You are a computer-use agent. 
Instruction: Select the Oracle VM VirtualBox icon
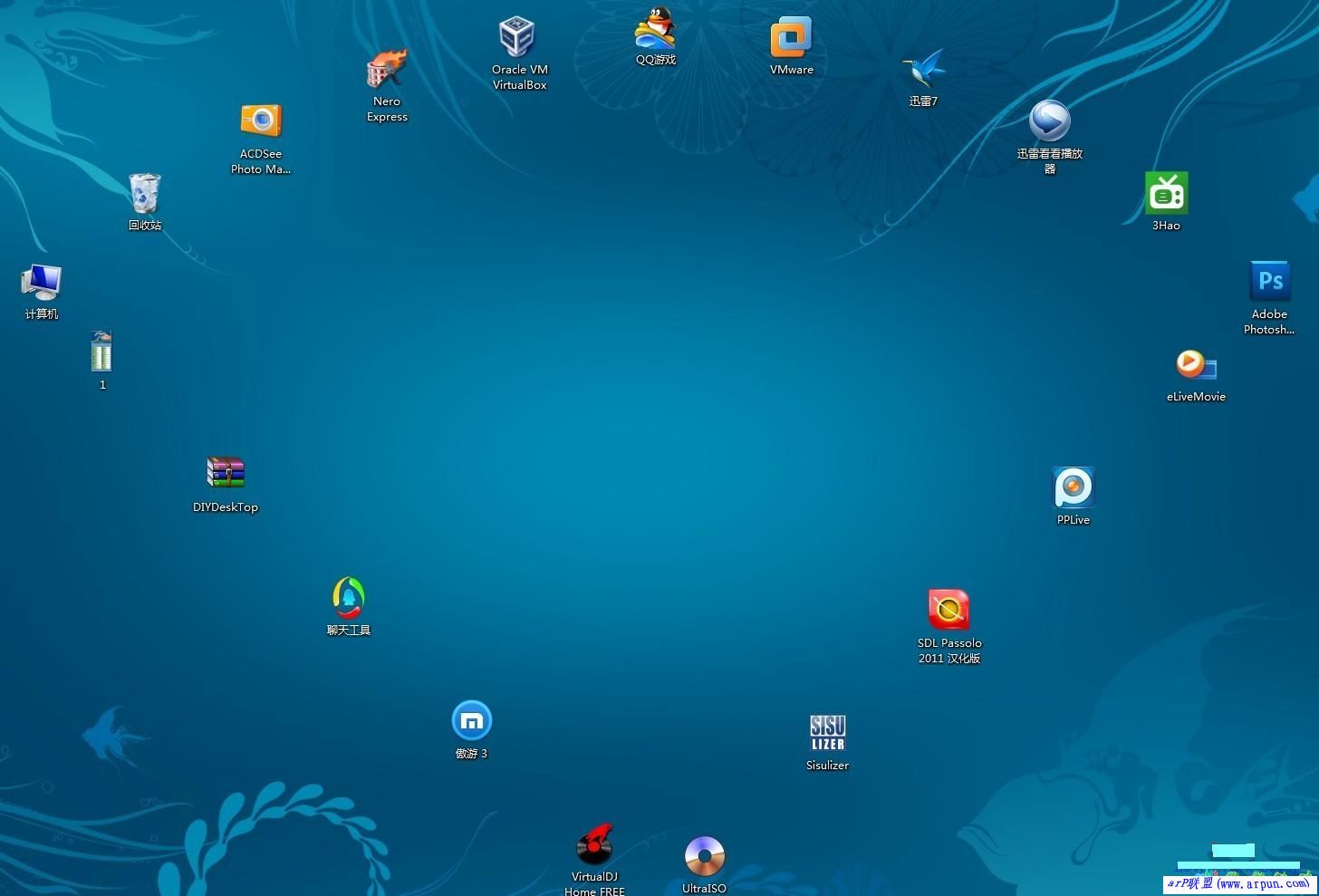518,38
